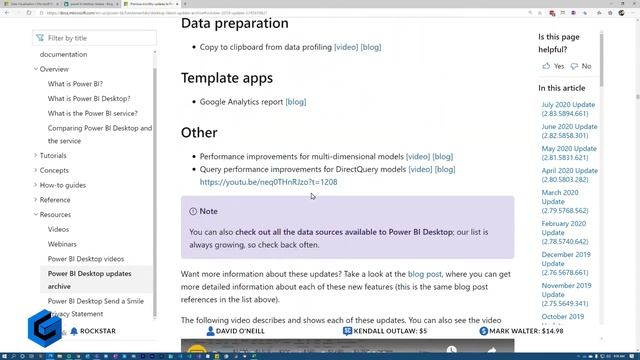Open the Windows Start button
The width and height of the screenshot is (640, 360).
4,356
